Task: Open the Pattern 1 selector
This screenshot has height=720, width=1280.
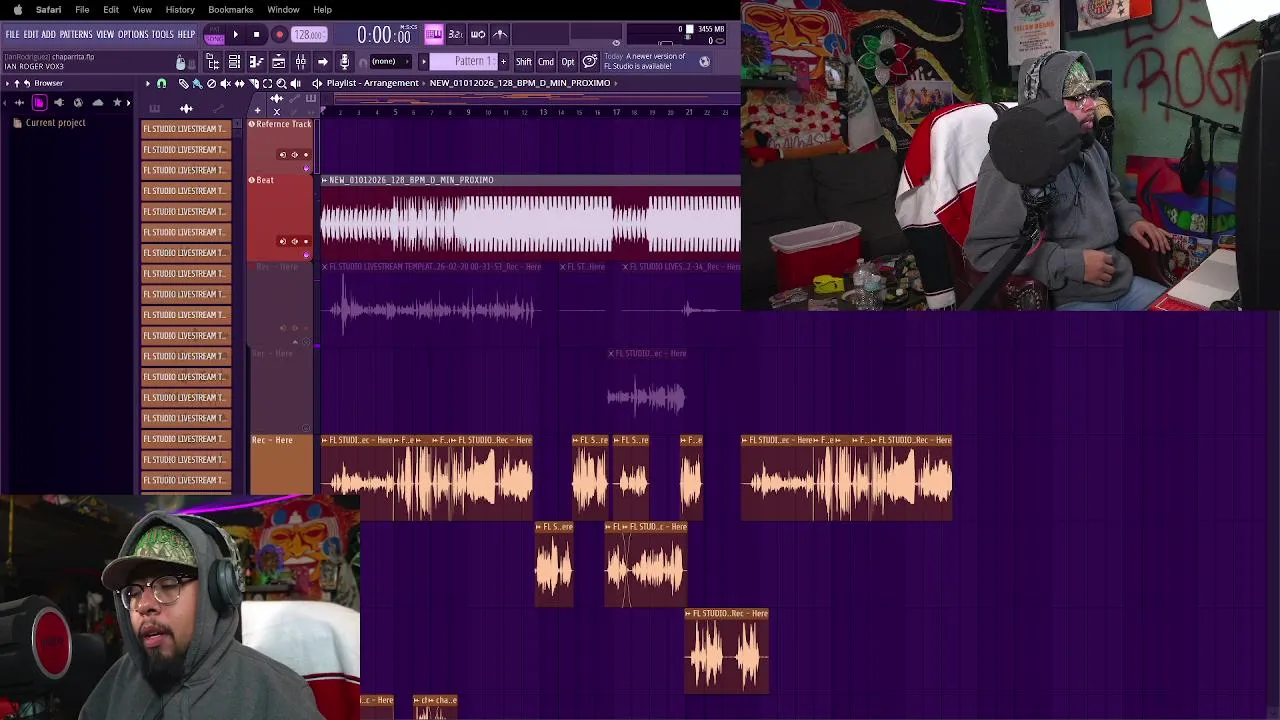Action: pos(463,61)
